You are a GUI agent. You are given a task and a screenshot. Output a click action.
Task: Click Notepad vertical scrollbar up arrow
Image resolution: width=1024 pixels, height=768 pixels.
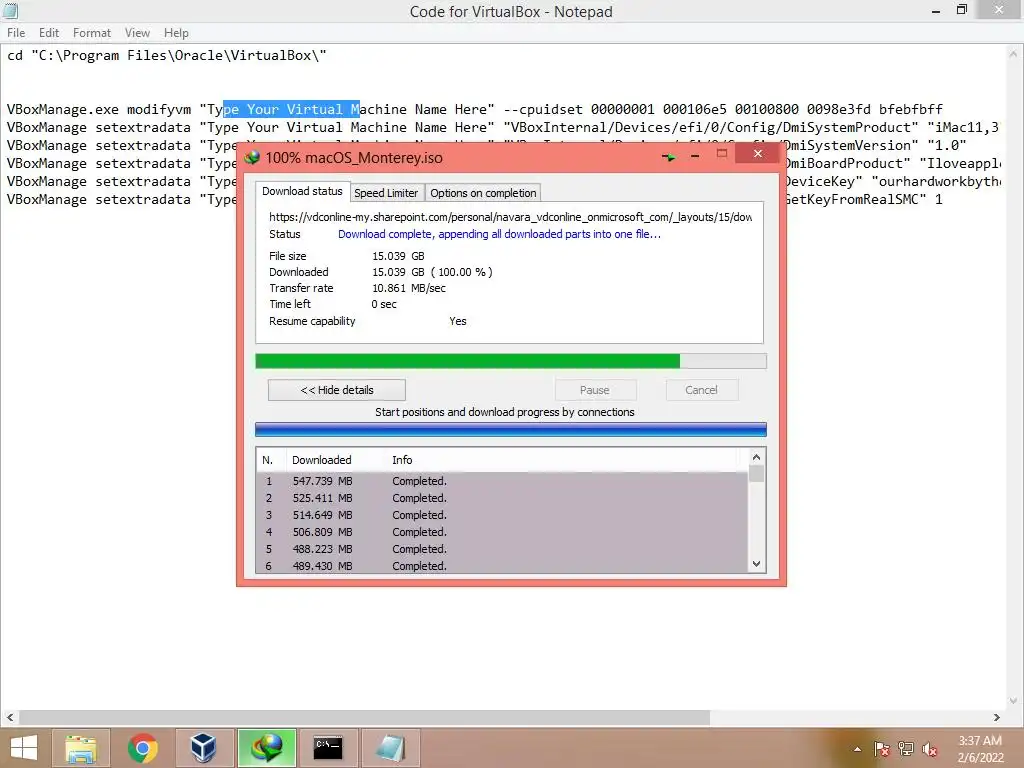[x=1013, y=54]
